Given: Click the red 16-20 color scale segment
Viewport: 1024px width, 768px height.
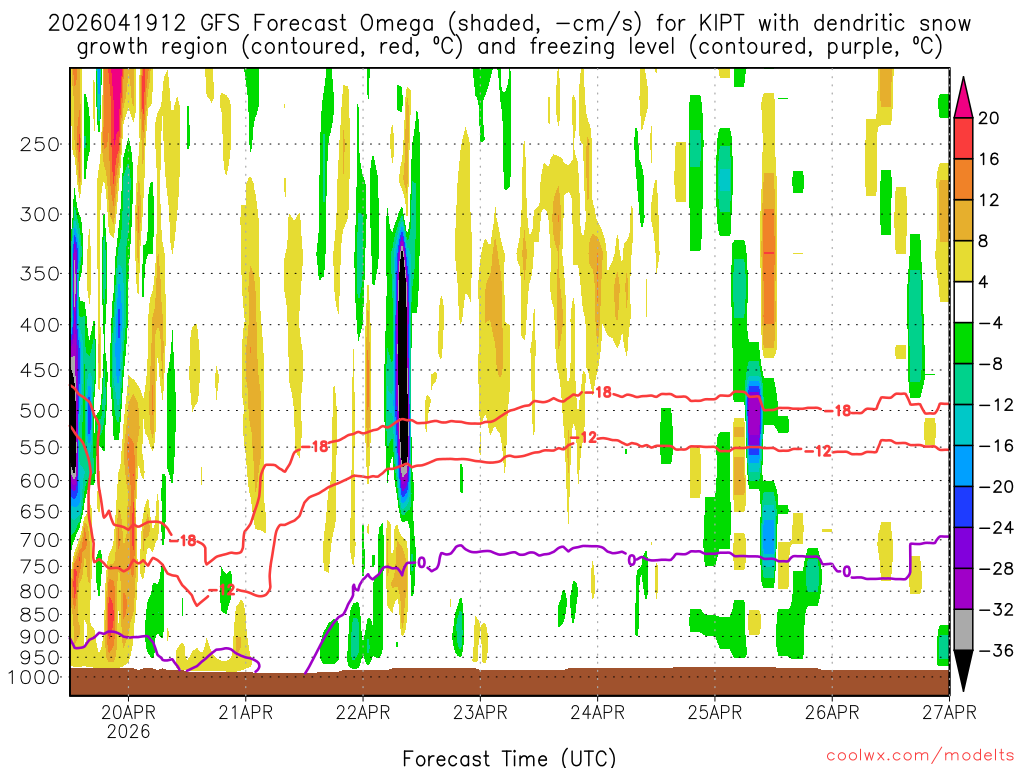Looking at the screenshot, I should click(x=963, y=138).
